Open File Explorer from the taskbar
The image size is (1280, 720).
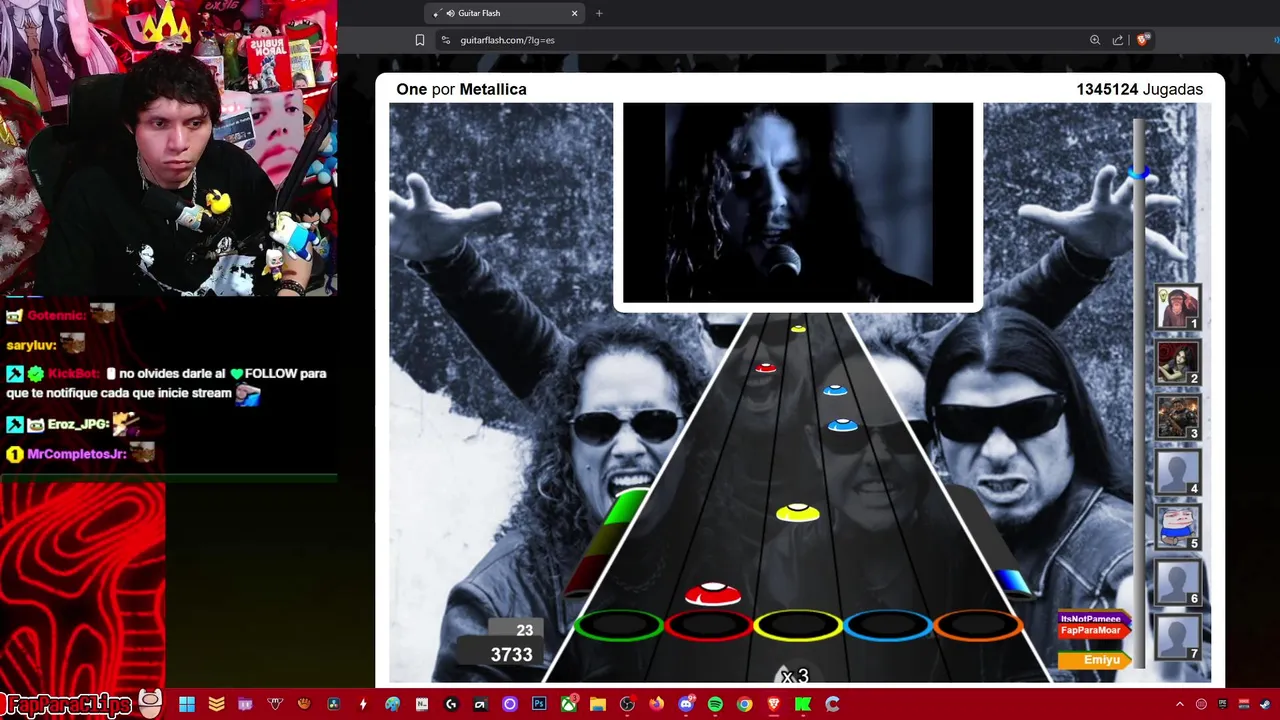(x=598, y=704)
